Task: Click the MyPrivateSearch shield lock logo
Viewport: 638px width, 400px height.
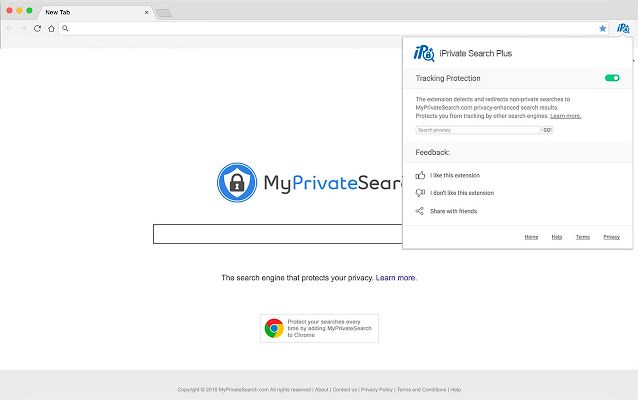Action: 237,182
